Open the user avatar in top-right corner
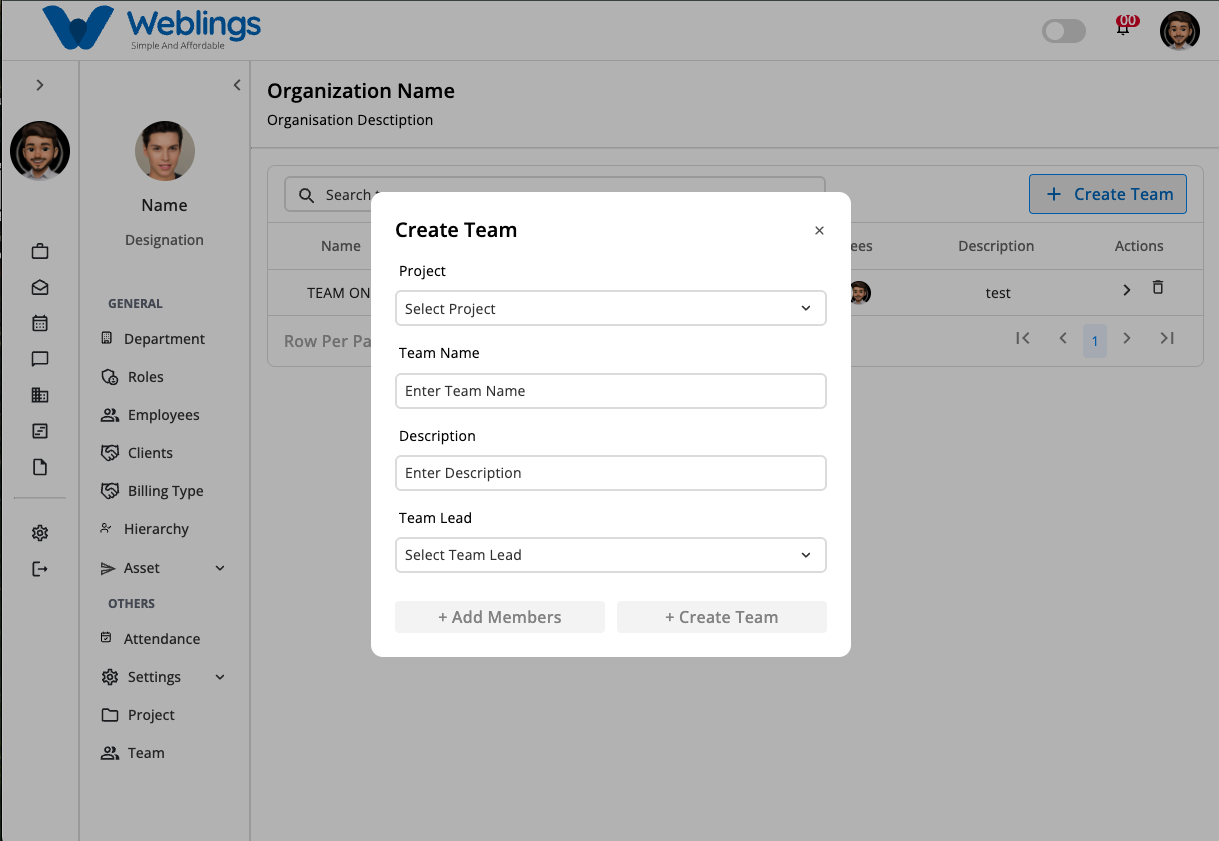The image size is (1219, 841). tap(1180, 31)
